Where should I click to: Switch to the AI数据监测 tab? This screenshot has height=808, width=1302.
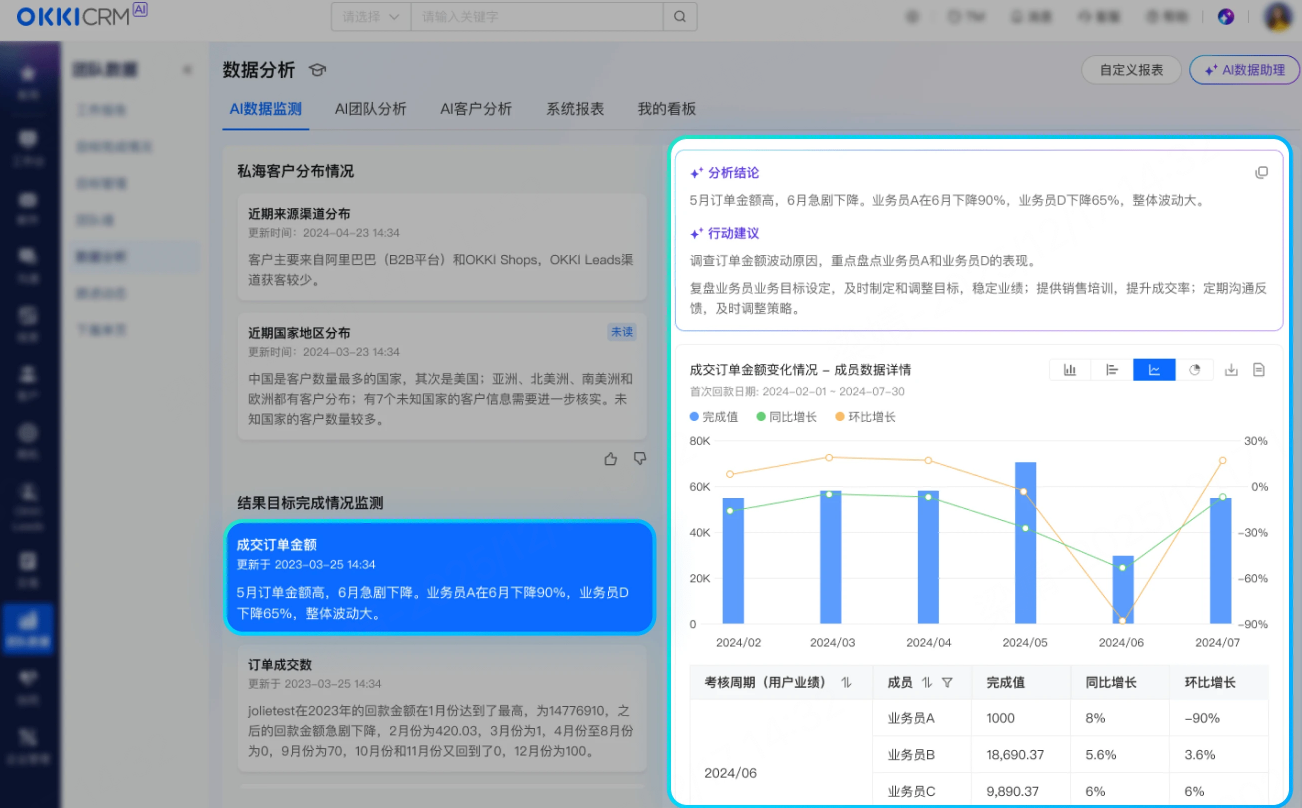(x=265, y=109)
